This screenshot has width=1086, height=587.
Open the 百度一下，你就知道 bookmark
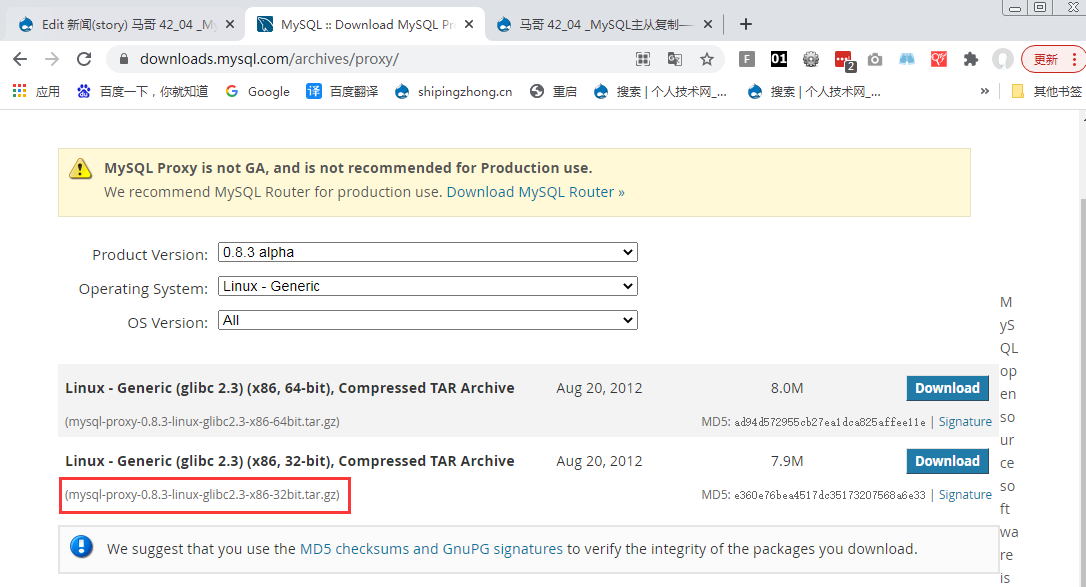pyautogui.click(x=142, y=91)
